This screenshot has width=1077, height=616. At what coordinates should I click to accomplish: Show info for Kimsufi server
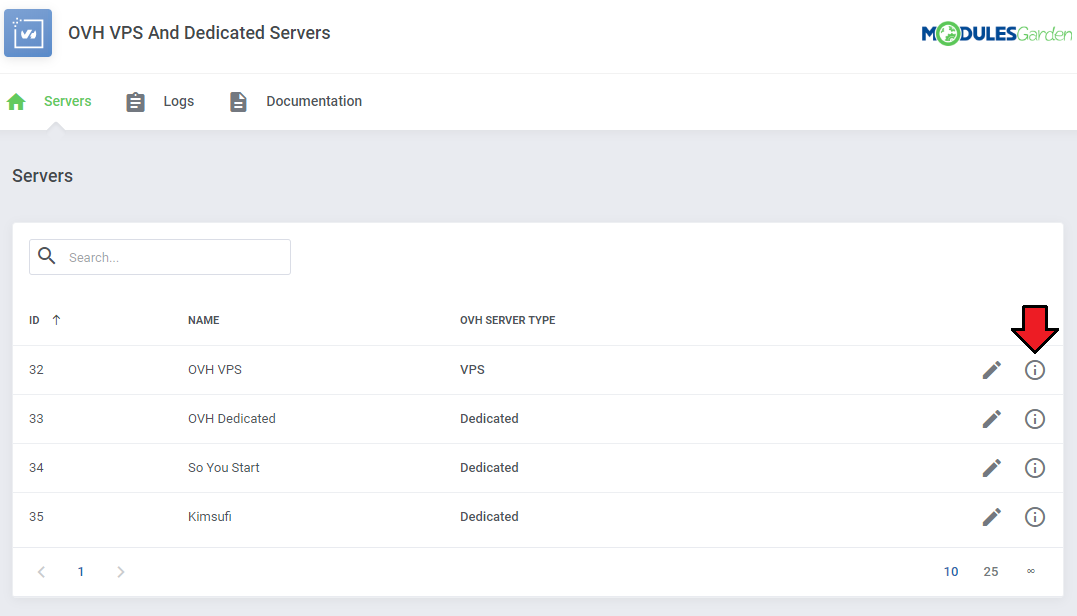[x=1034, y=516]
